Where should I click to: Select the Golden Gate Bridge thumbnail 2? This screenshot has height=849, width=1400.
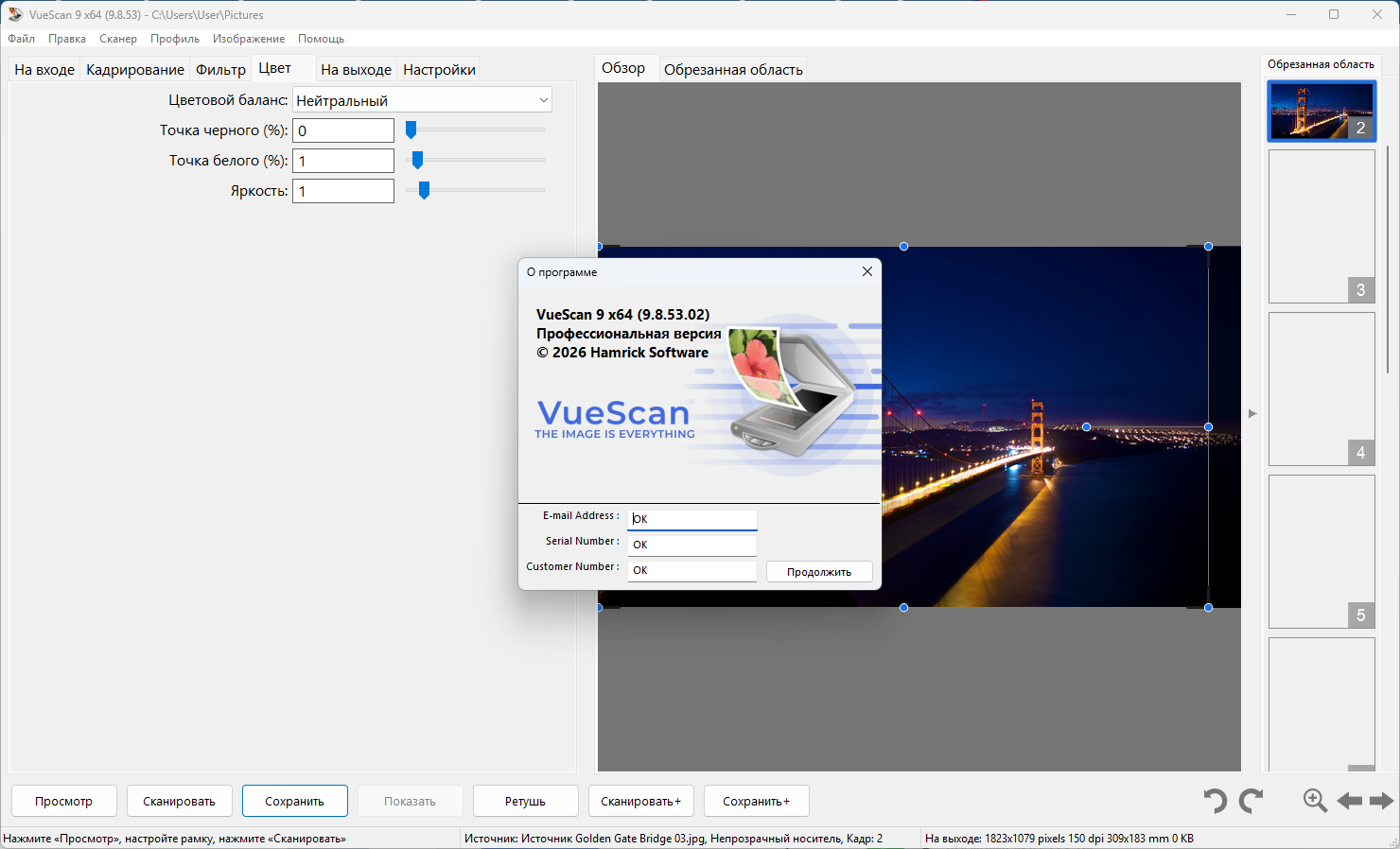[1321, 111]
